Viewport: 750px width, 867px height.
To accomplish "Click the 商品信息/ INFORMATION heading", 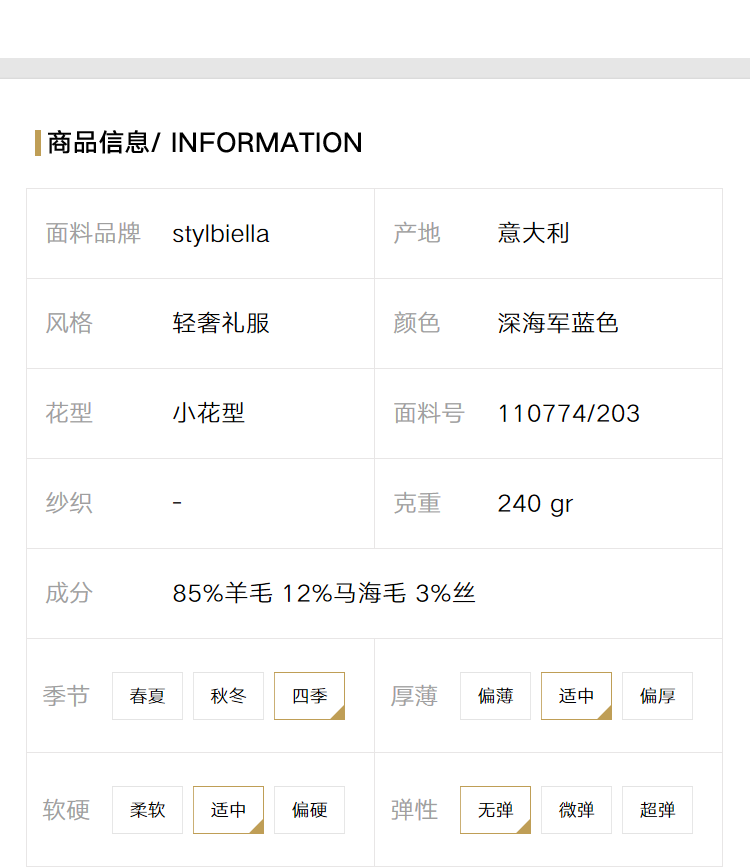I will pyautogui.click(x=205, y=143).
